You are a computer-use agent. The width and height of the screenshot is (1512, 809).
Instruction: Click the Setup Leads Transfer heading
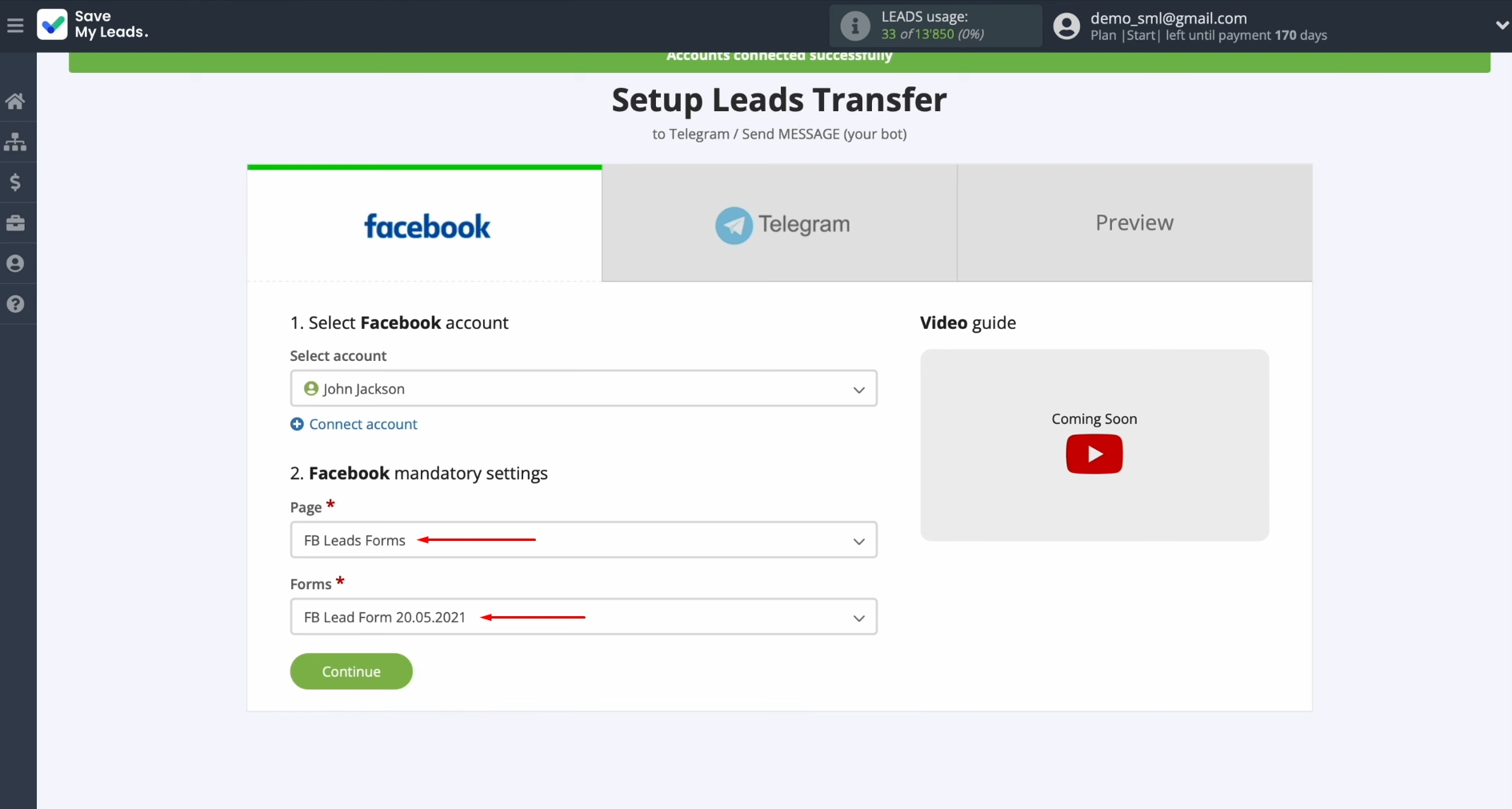coord(779,100)
